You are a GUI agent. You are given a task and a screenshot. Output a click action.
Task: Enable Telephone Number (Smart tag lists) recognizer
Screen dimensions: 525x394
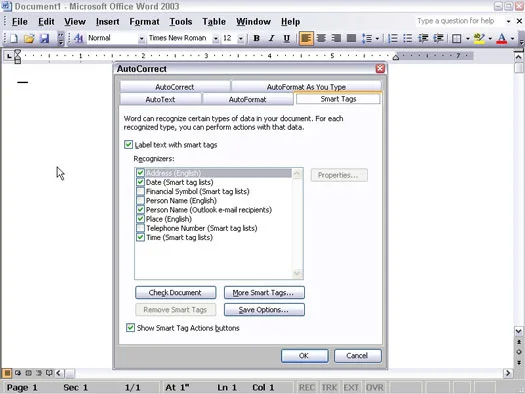[x=140, y=228]
